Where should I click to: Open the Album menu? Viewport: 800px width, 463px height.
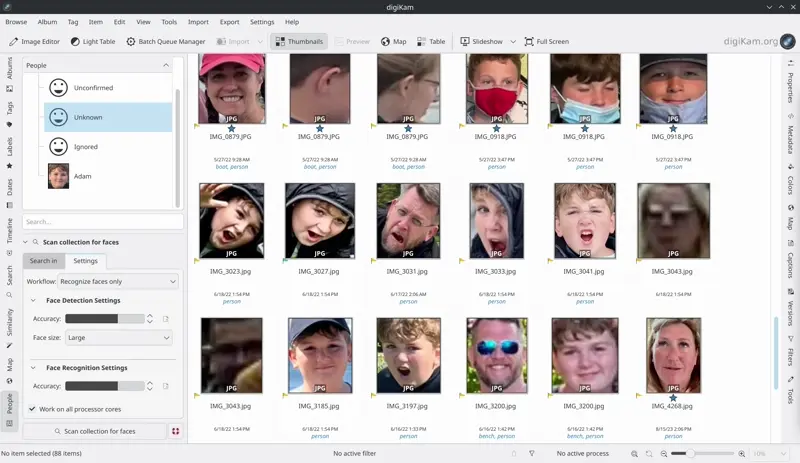[x=47, y=21]
